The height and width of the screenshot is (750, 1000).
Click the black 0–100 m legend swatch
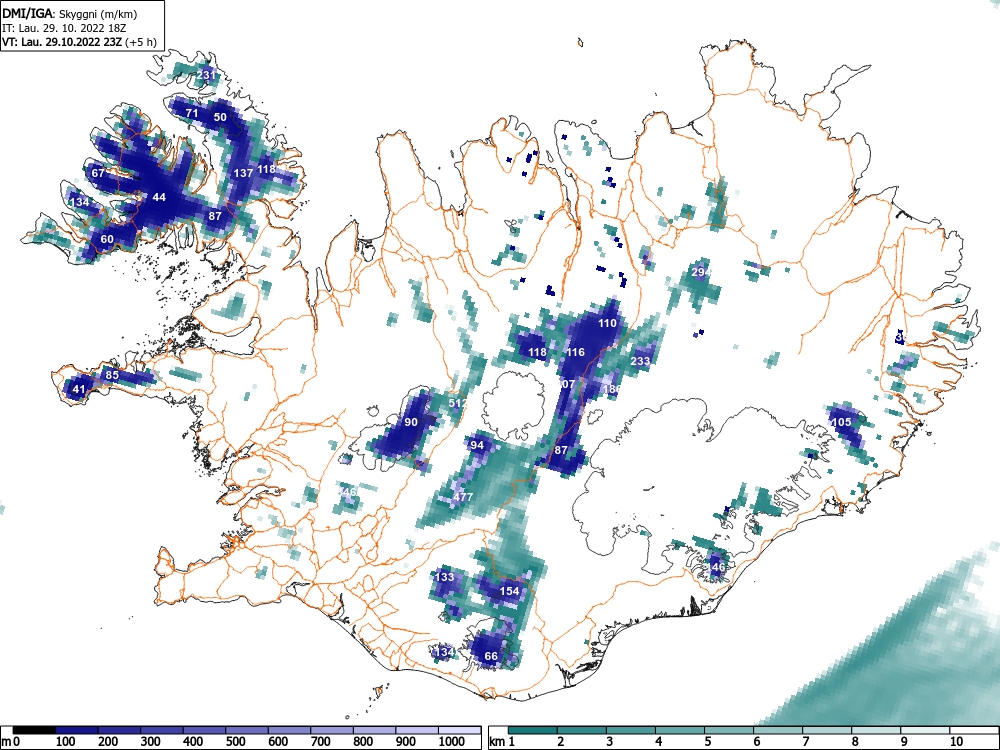point(34,730)
